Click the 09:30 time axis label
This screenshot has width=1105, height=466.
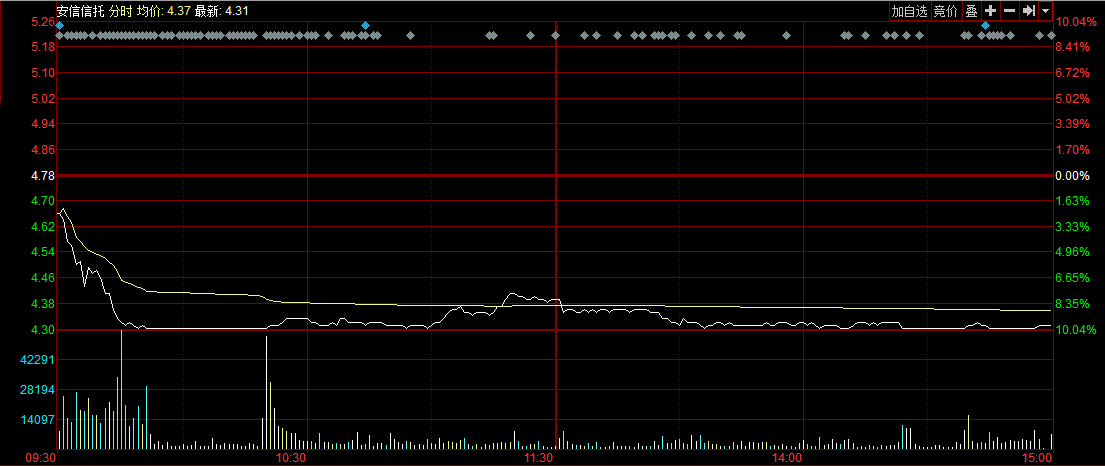point(41,458)
